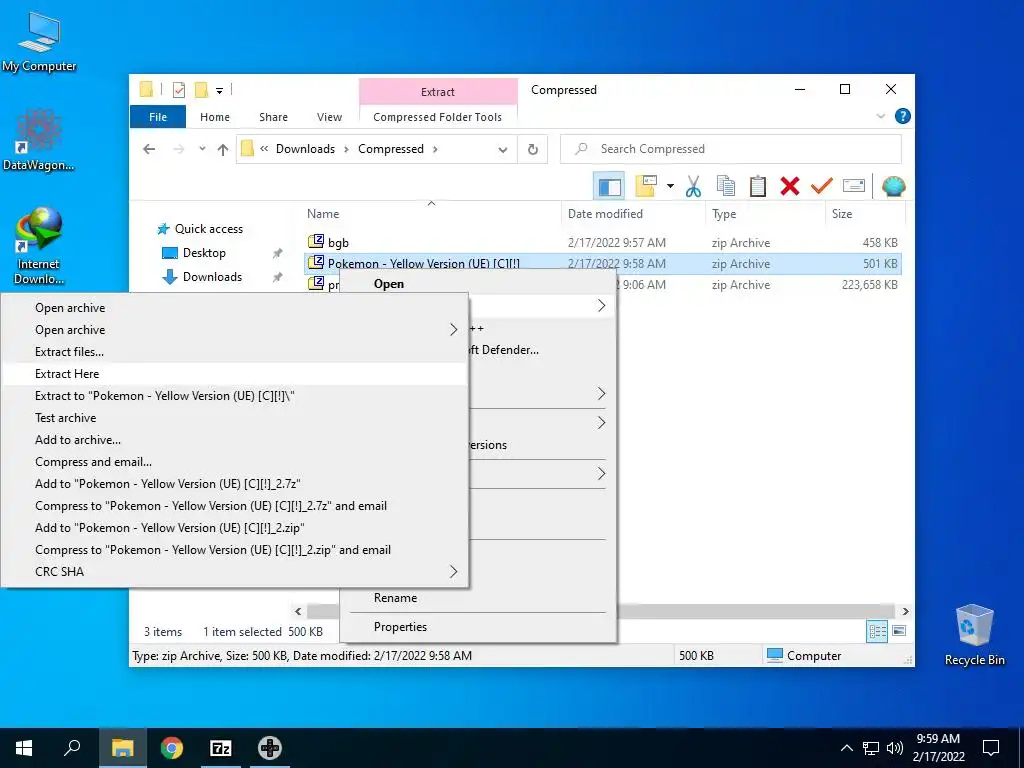Go back with the back arrow
The image size is (1024, 768).
tap(149, 149)
